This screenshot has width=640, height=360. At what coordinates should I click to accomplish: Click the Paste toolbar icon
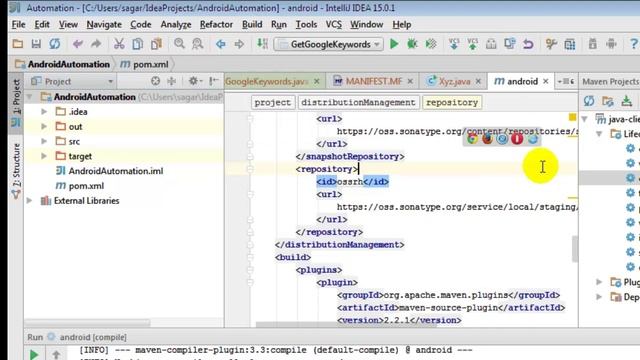click(x=156, y=44)
